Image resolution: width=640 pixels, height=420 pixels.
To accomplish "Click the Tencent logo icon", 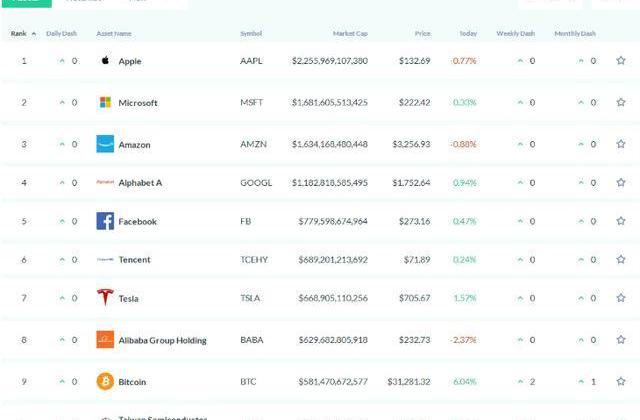I will [105, 259].
